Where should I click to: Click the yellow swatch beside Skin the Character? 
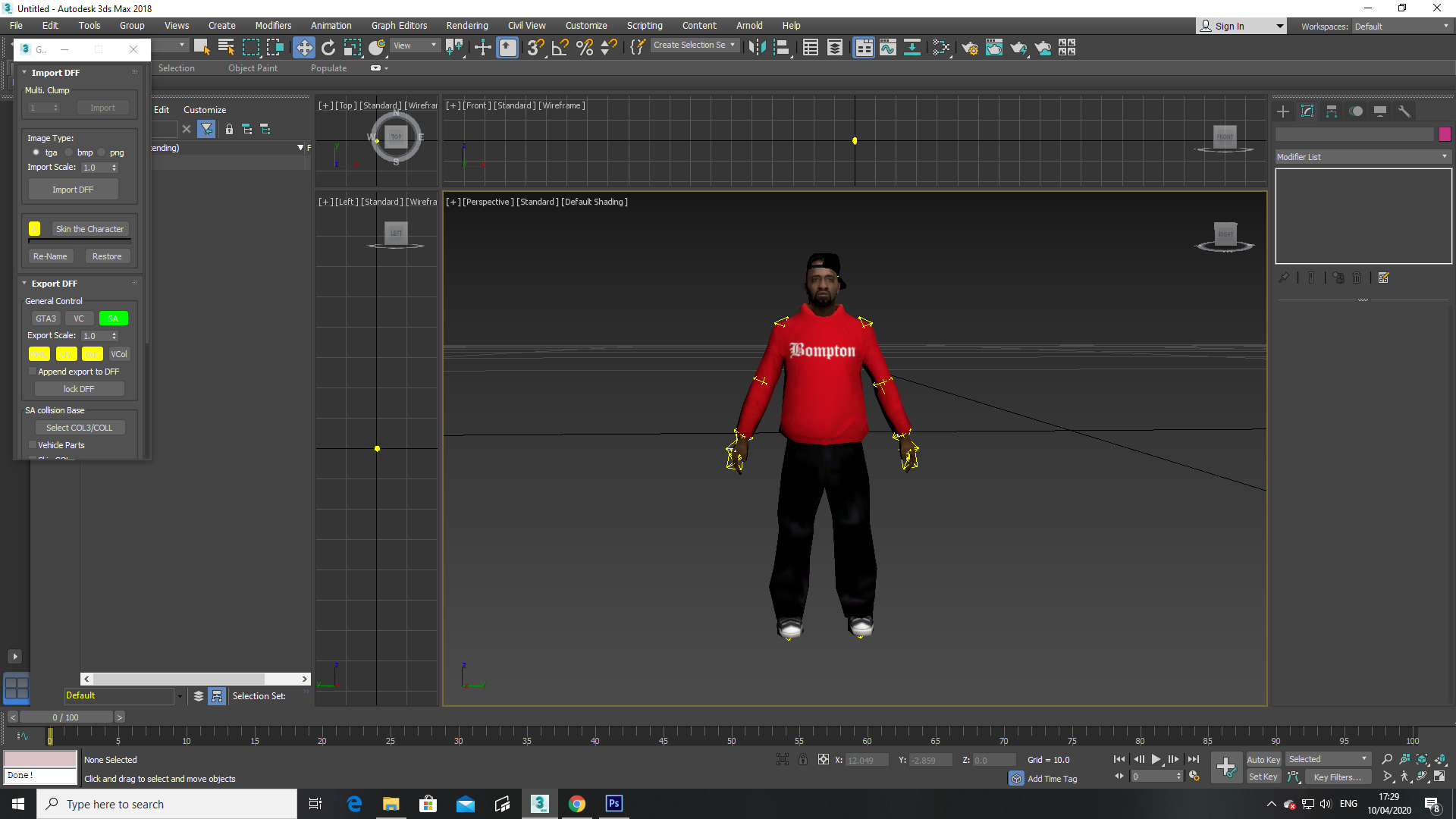34,229
